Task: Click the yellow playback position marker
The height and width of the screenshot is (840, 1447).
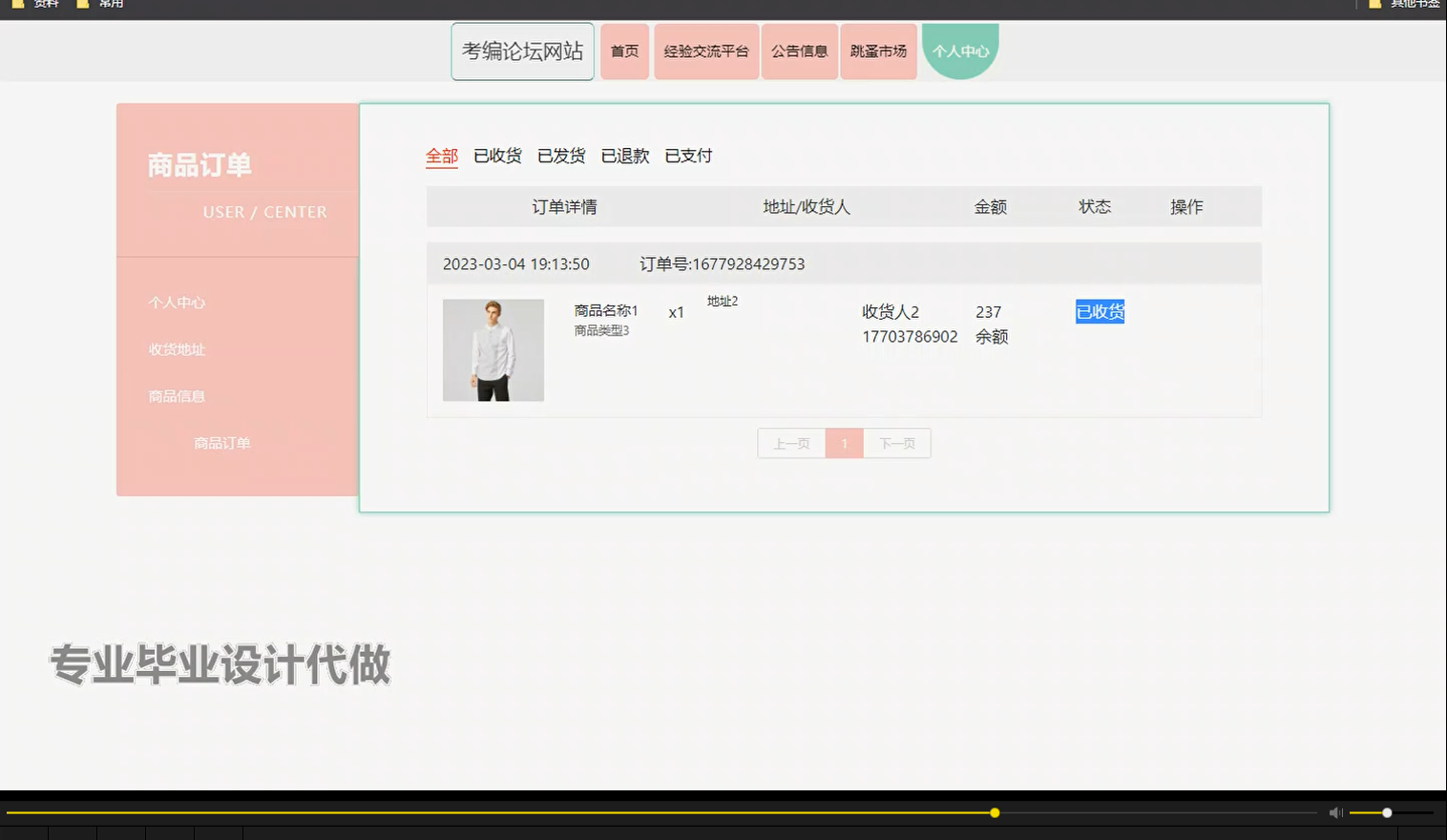Action: [x=994, y=812]
